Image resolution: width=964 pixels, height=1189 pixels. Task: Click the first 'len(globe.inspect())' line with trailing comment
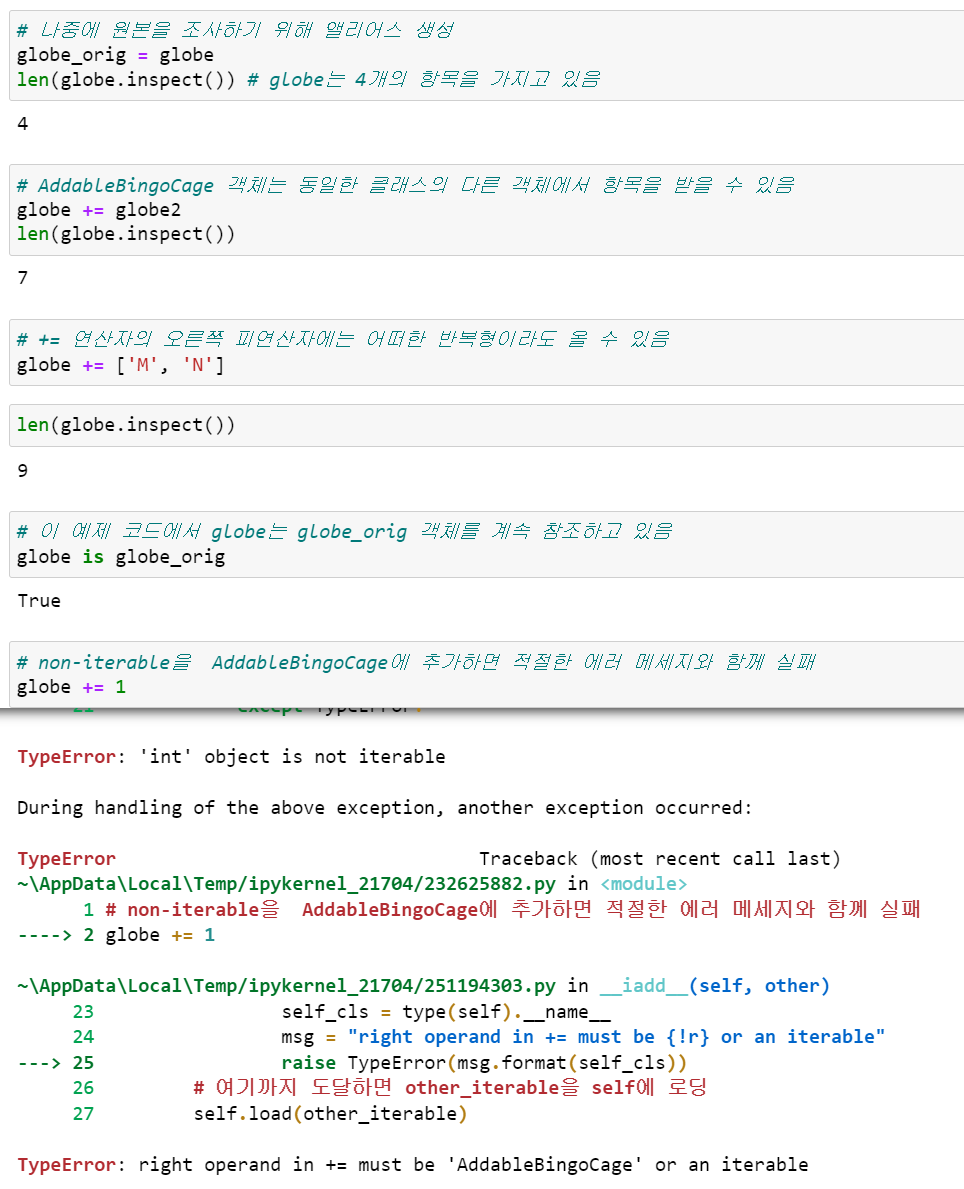pyautogui.click(x=309, y=80)
